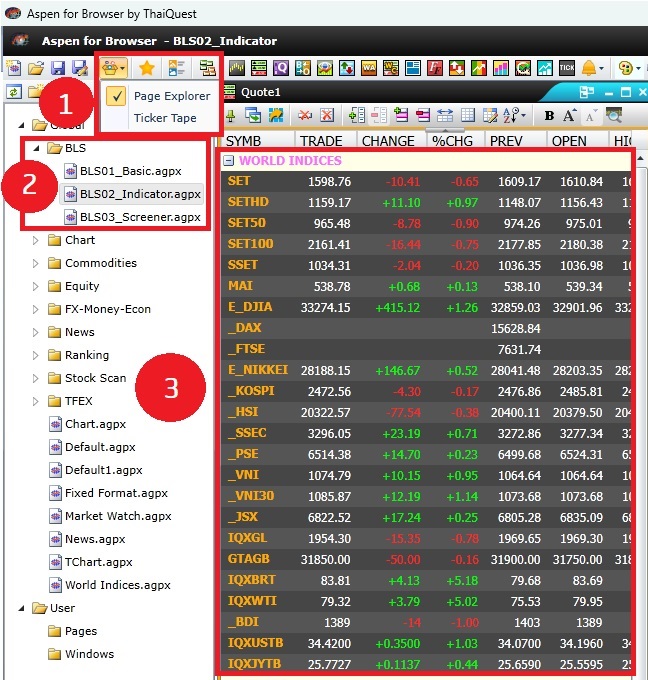Expand the Ranking folder
Viewport: 648px width, 680px height.
pyautogui.click(x=36, y=355)
